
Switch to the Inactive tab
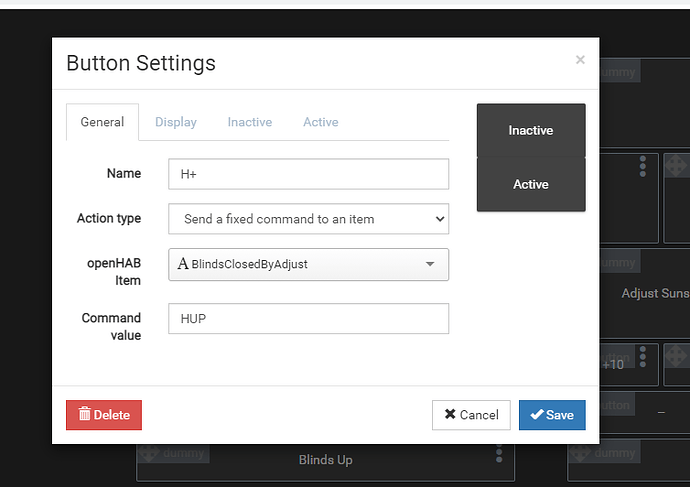point(250,122)
